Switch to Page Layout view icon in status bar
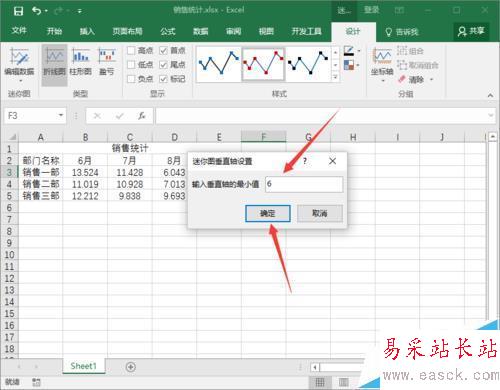 (344, 382)
